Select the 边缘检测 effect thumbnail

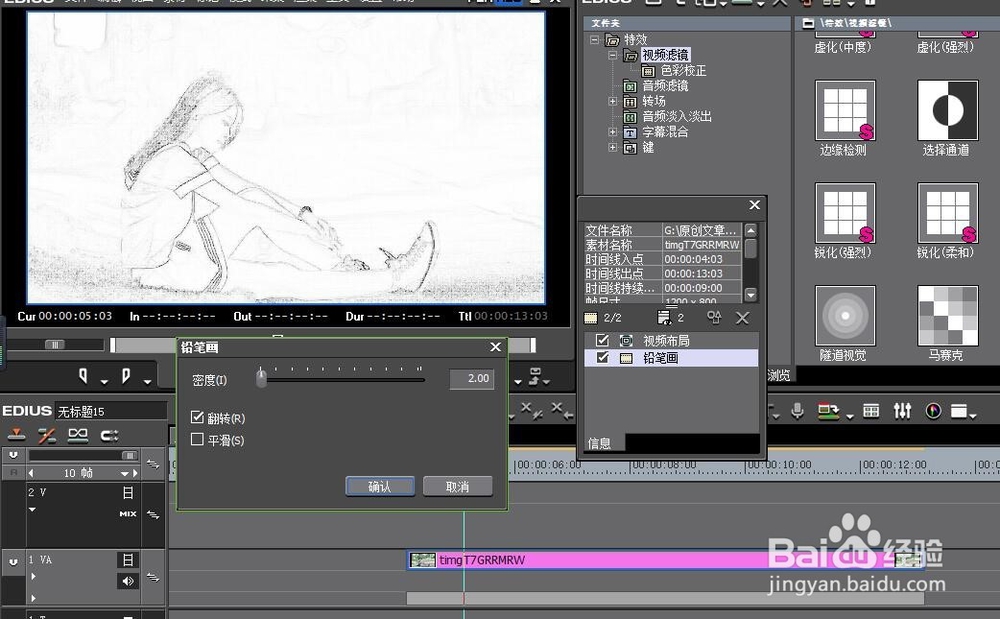click(845, 110)
